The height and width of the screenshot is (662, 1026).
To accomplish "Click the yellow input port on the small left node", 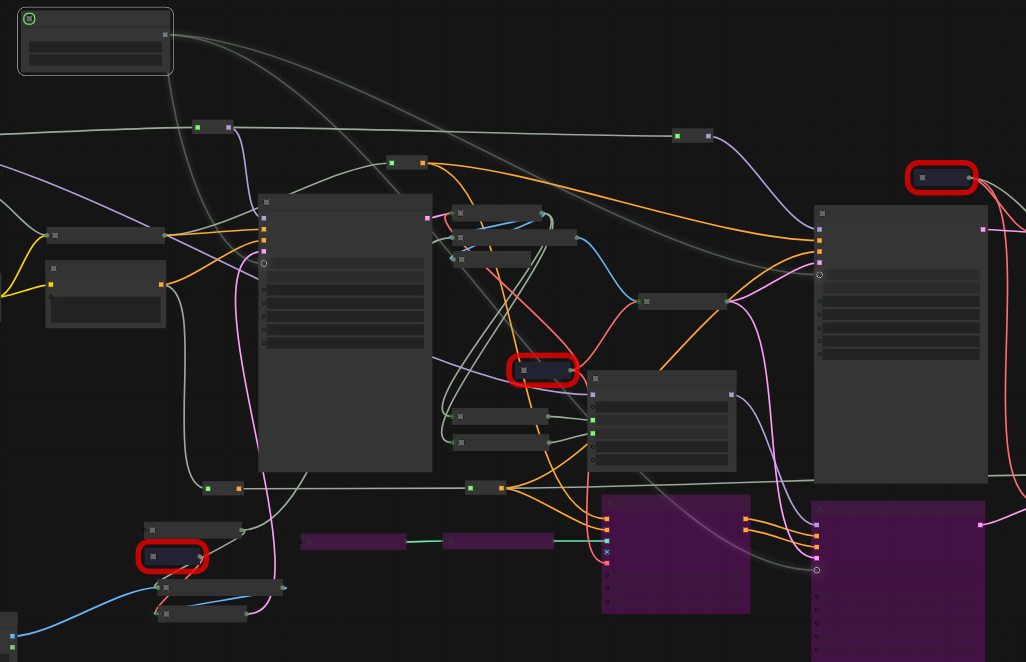I will [51, 285].
